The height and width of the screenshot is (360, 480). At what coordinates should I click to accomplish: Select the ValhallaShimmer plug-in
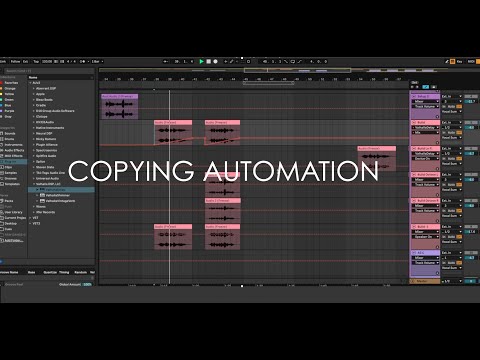58,195
